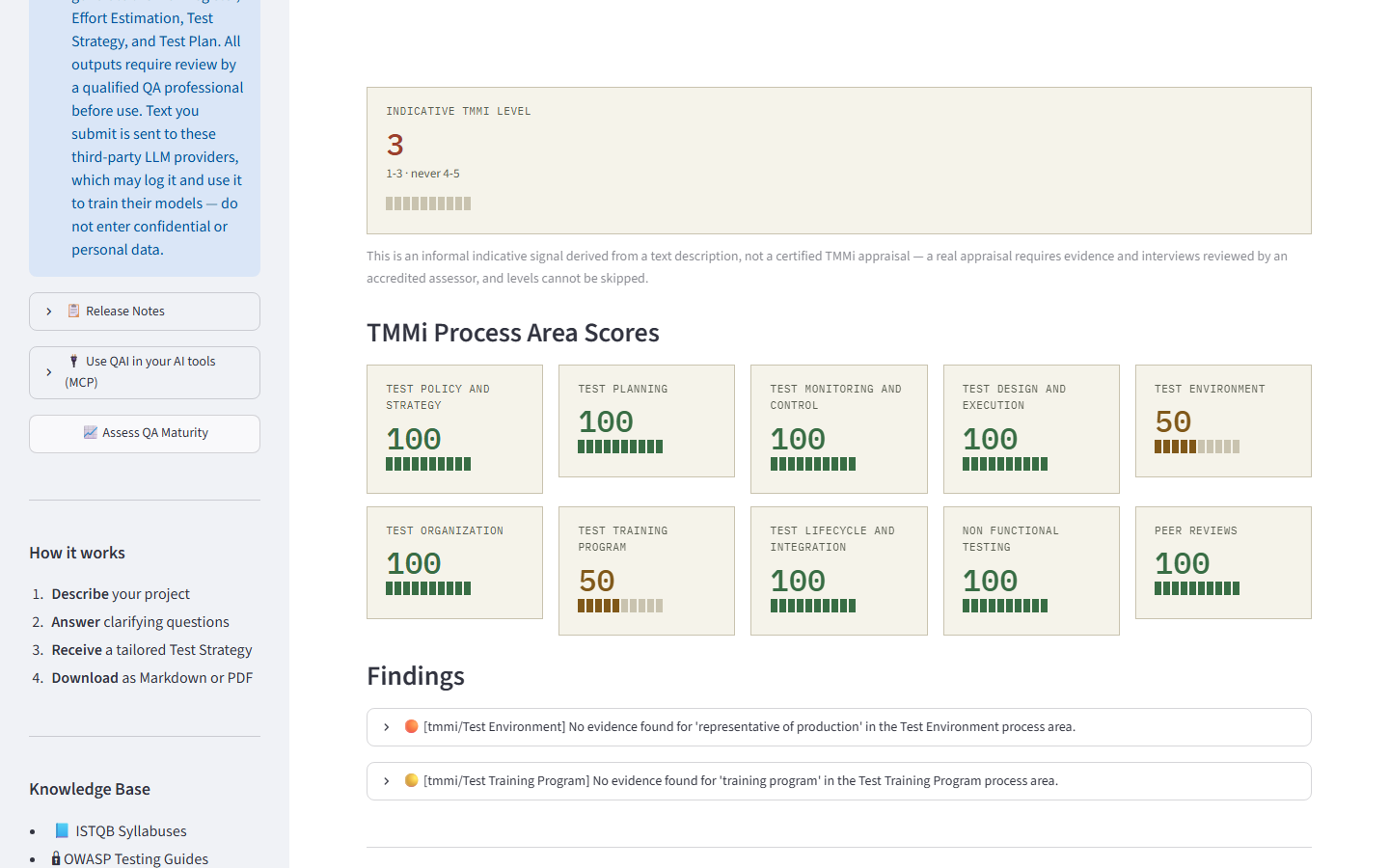Click the Indicative TMMi Level progress bar
Image resolution: width=1389 pixels, height=868 pixels.
[x=428, y=203]
